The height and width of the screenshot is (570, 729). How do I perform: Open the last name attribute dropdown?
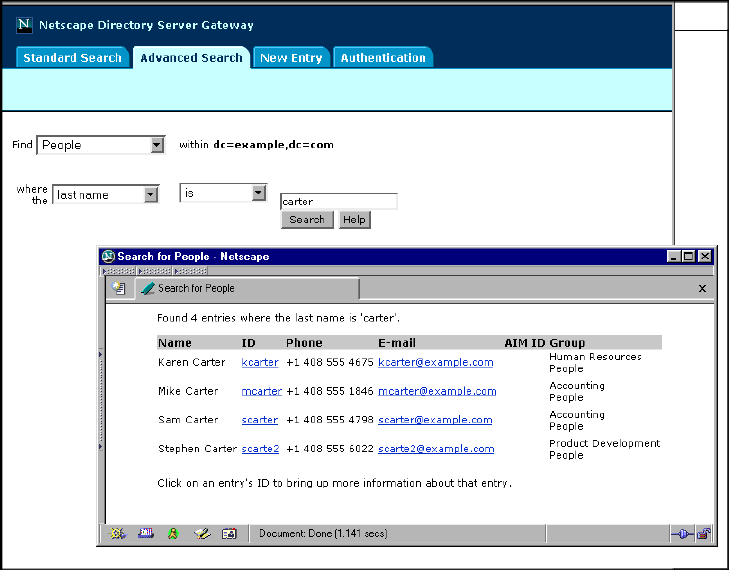click(106, 194)
